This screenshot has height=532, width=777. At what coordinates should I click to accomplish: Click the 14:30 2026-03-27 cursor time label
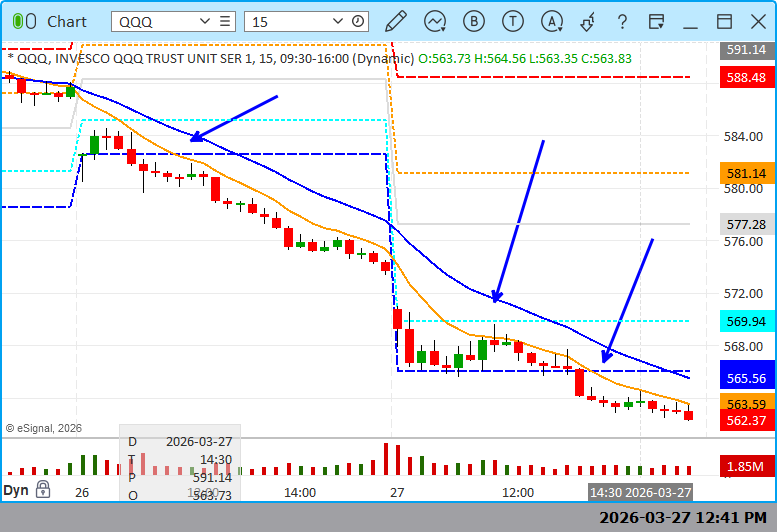tap(640, 492)
